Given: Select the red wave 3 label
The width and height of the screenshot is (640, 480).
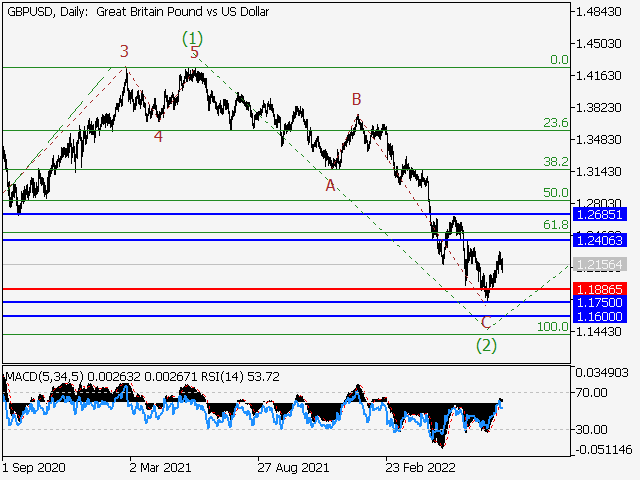Looking at the screenshot, I should (124, 51).
